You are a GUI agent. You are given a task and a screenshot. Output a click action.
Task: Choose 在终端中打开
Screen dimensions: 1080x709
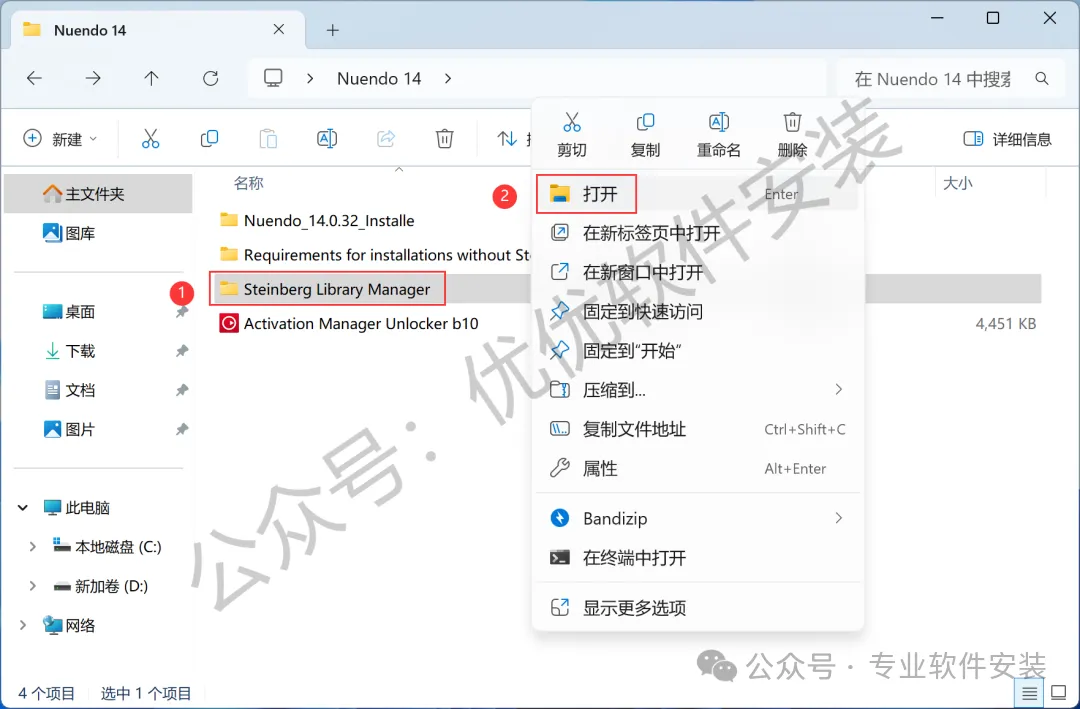point(698,557)
